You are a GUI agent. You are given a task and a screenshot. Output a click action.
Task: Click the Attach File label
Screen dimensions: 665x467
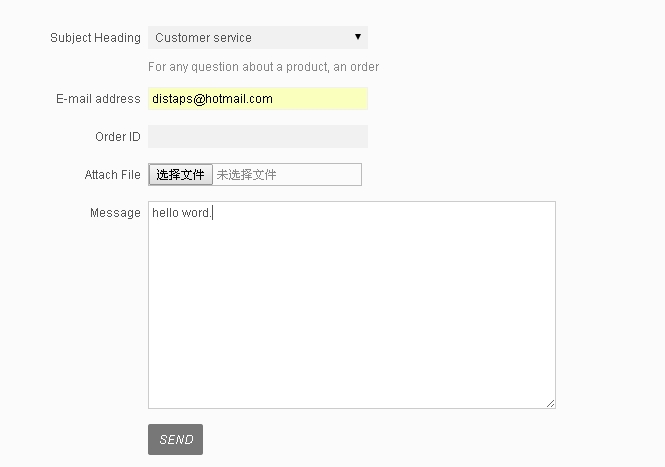112,175
